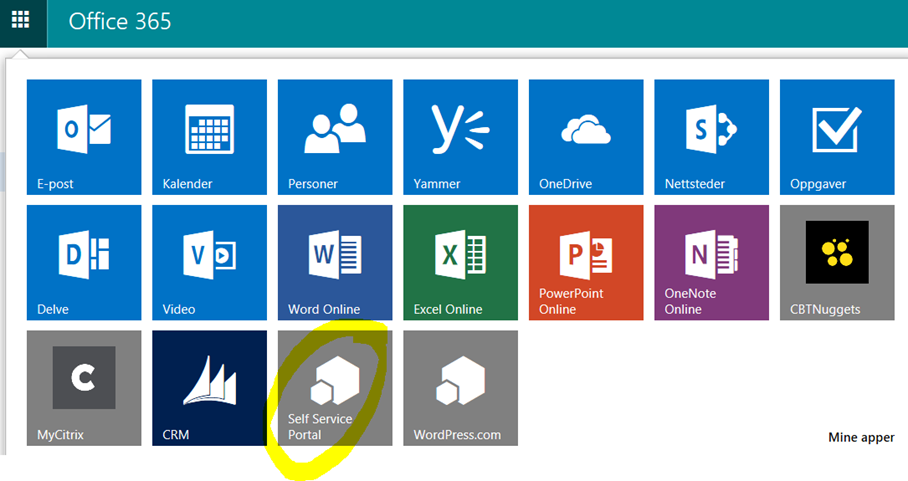
Task: Launch Word Online tile
Action: coord(335,263)
